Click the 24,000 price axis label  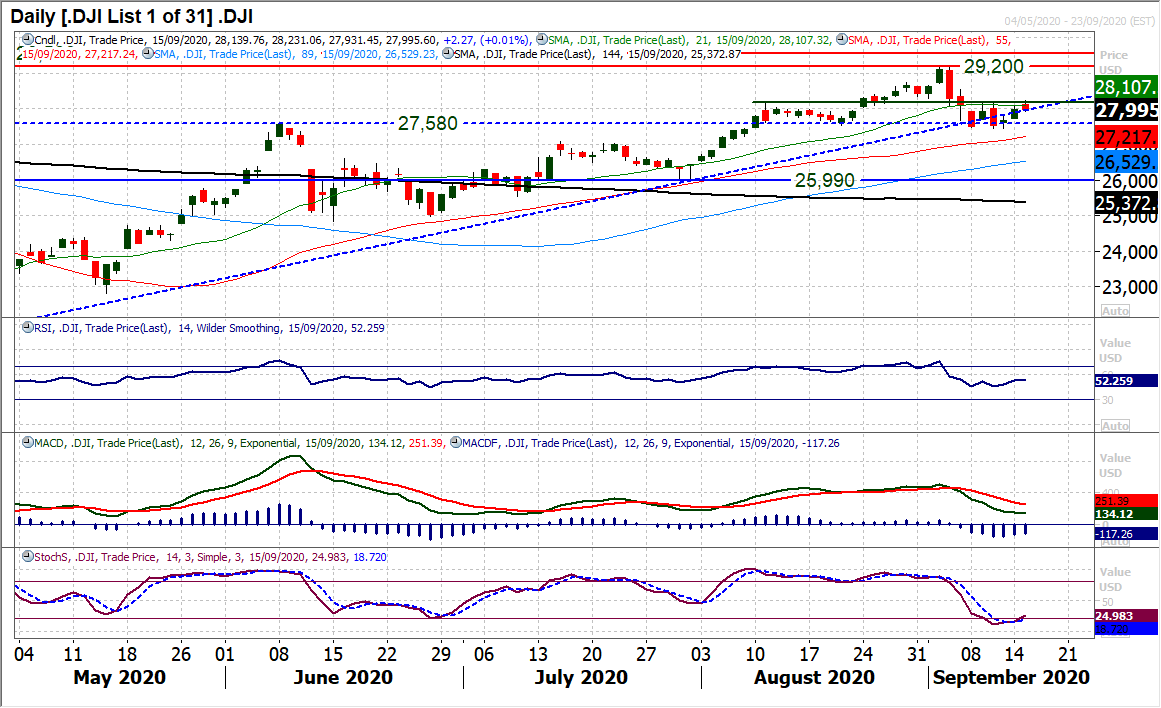point(1129,253)
